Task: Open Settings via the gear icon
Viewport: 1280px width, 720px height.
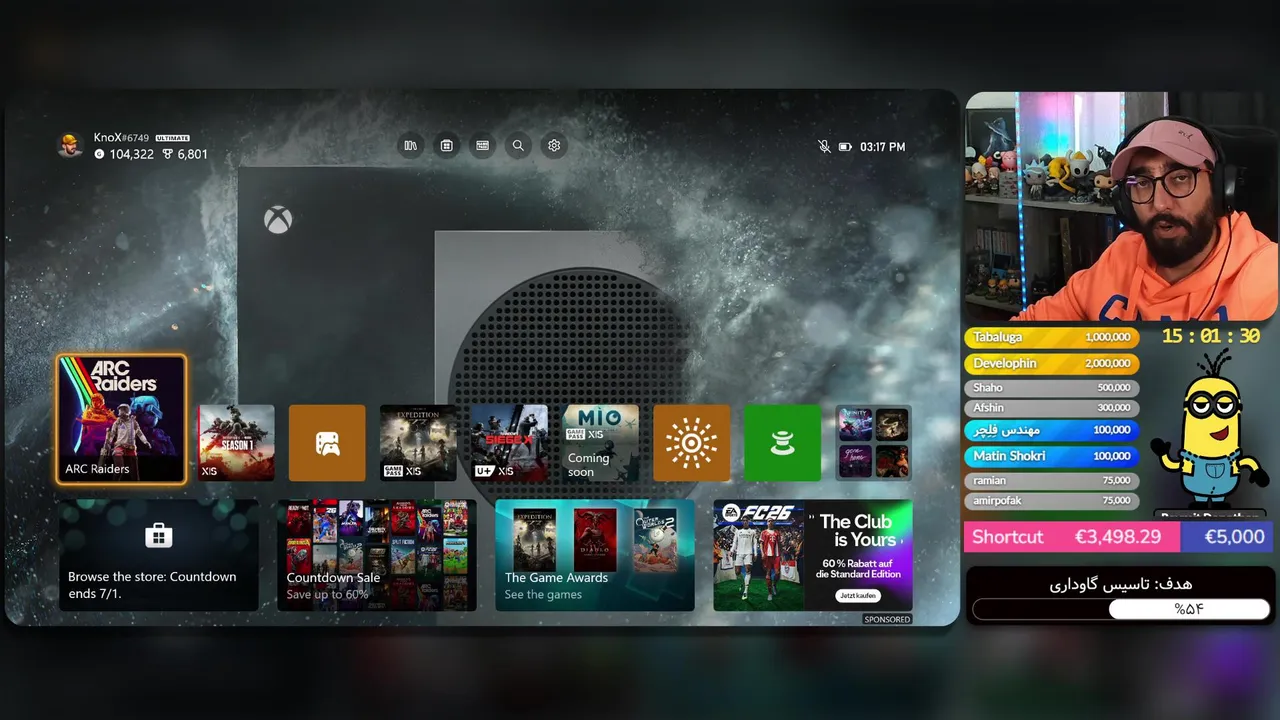Action: (554, 146)
